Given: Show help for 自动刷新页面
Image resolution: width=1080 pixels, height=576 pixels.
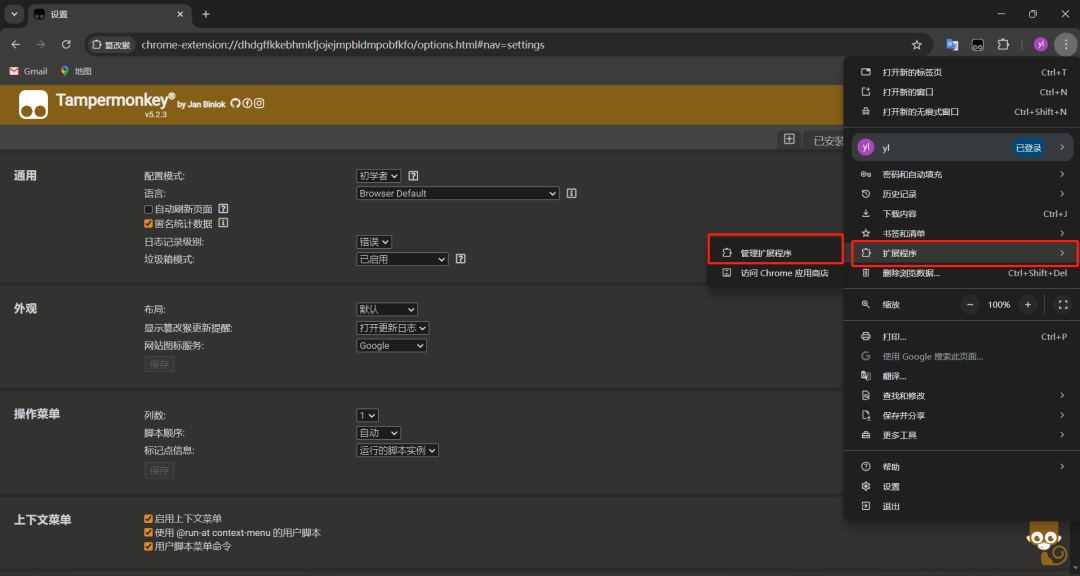Looking at the screenshot, I should (x=223, y=208).
